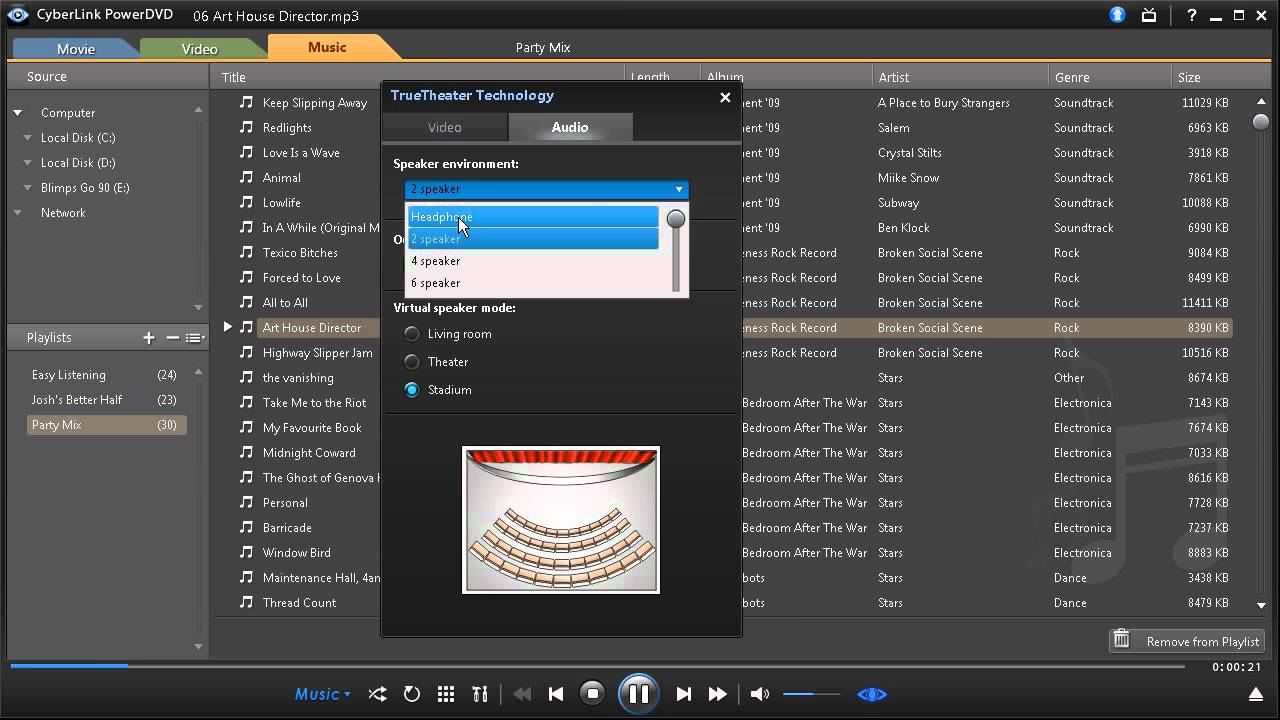Select the Theater virtual speaker mode
Viewport: 1280px width, 720px height.
(x=412, y=362)
